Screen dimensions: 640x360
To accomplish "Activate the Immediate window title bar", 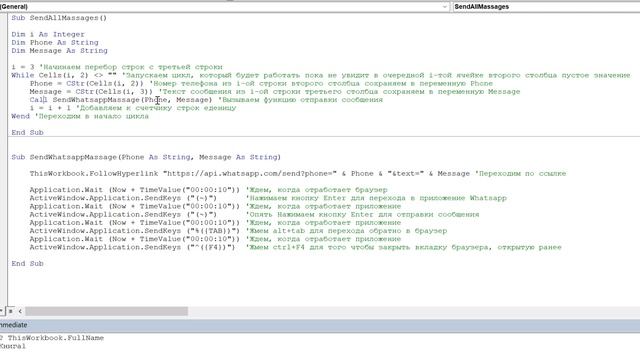I will (x=320, y=325).
